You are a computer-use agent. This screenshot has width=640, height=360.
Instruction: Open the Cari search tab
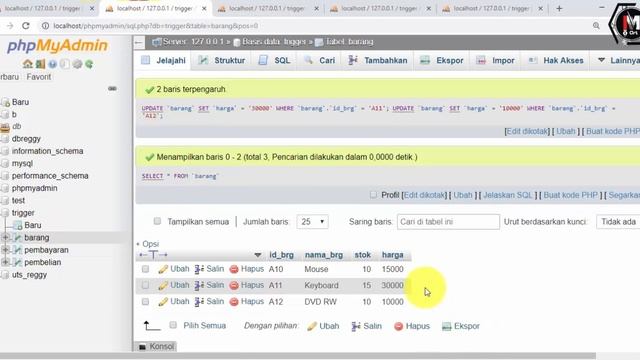320,60
